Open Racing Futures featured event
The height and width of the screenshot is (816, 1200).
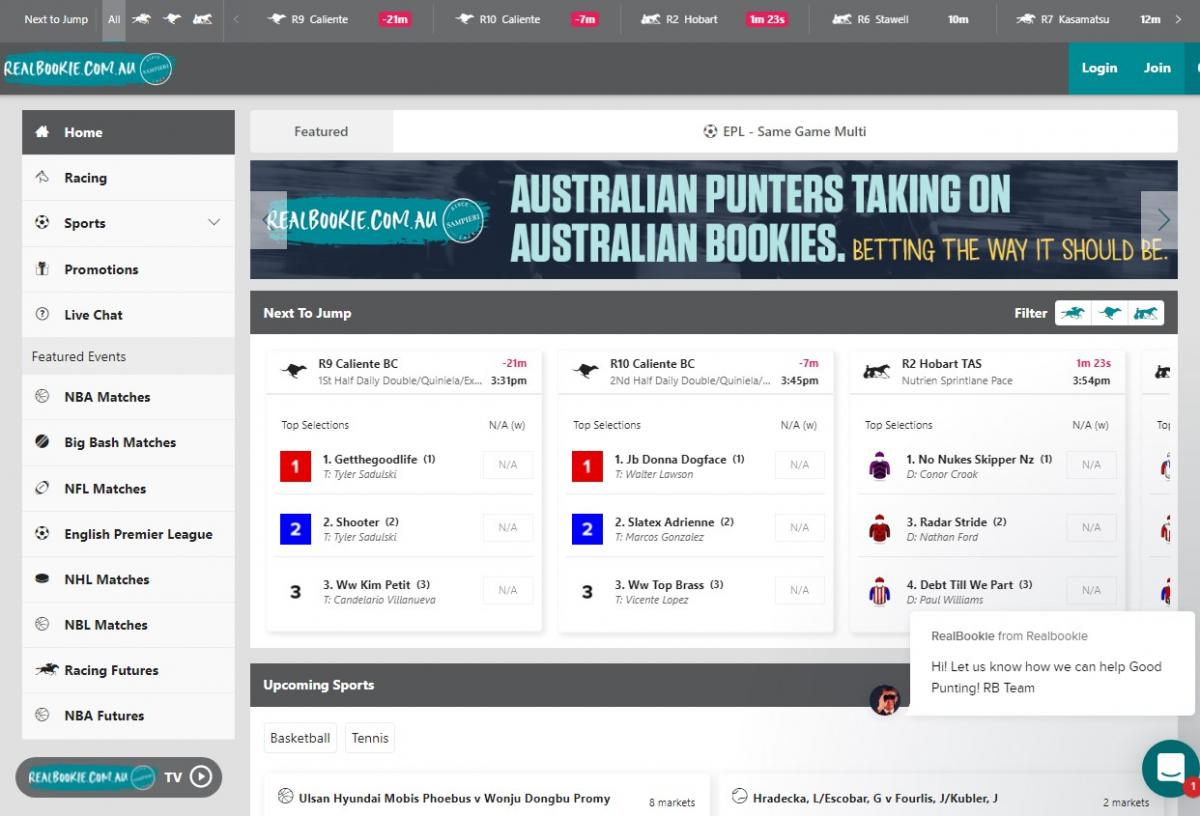(x=128, y=670)
